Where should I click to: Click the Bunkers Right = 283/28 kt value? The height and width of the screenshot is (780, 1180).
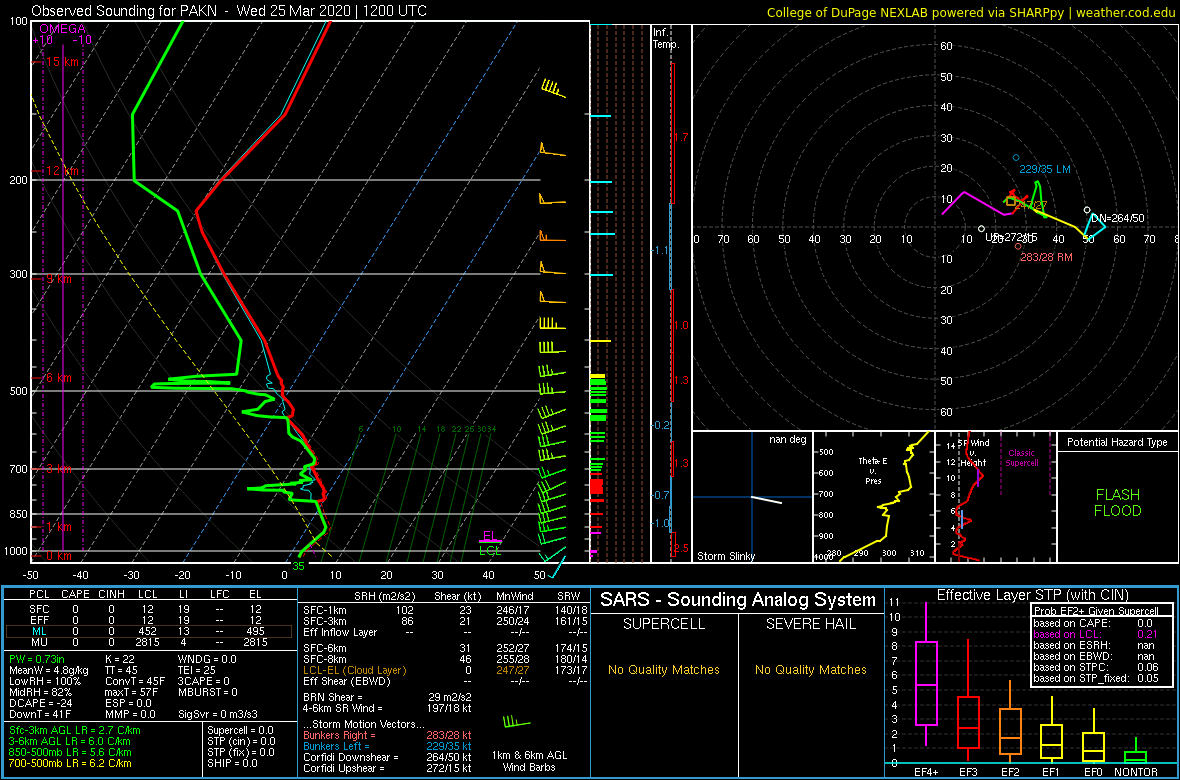pyautogui.click(x=386, y=736)
